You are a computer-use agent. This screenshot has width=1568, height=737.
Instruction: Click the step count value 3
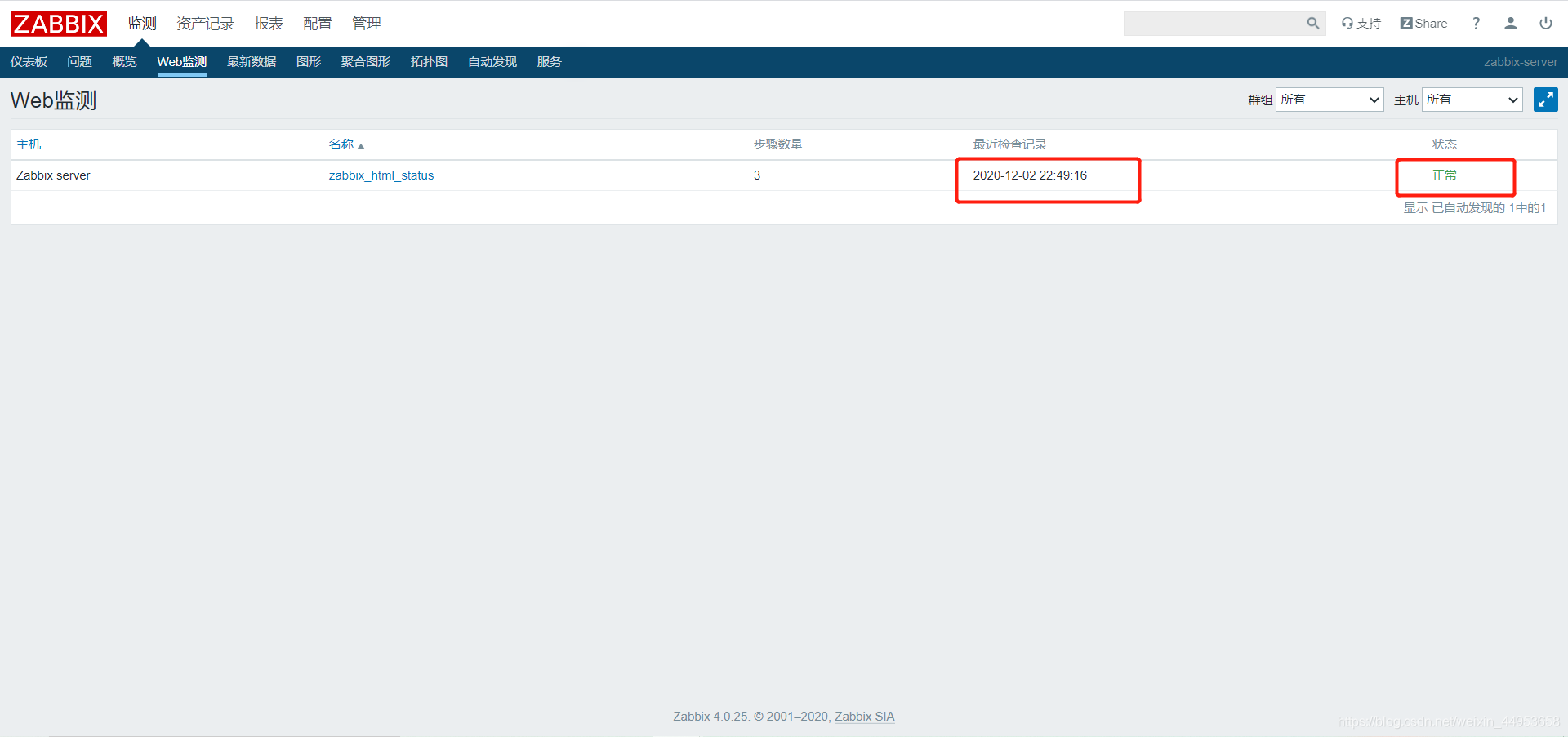coord(757,175)
